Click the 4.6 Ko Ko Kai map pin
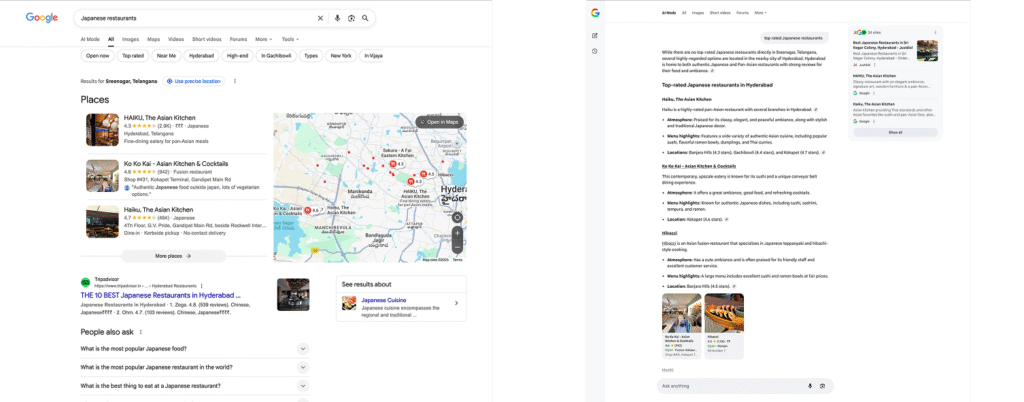 308,210
